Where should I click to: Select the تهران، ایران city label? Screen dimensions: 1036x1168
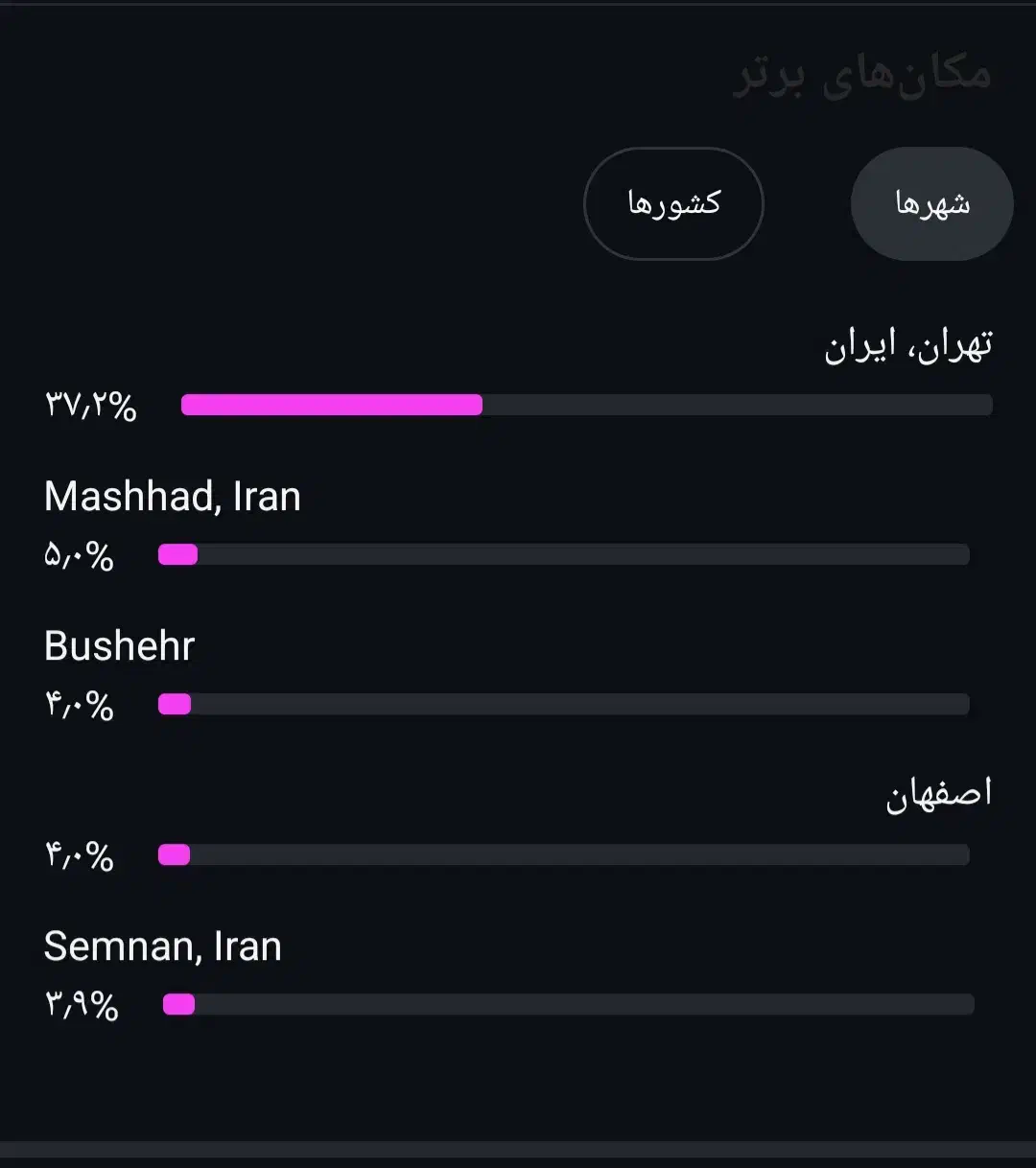pyautogui.click(x=907, y=345)
